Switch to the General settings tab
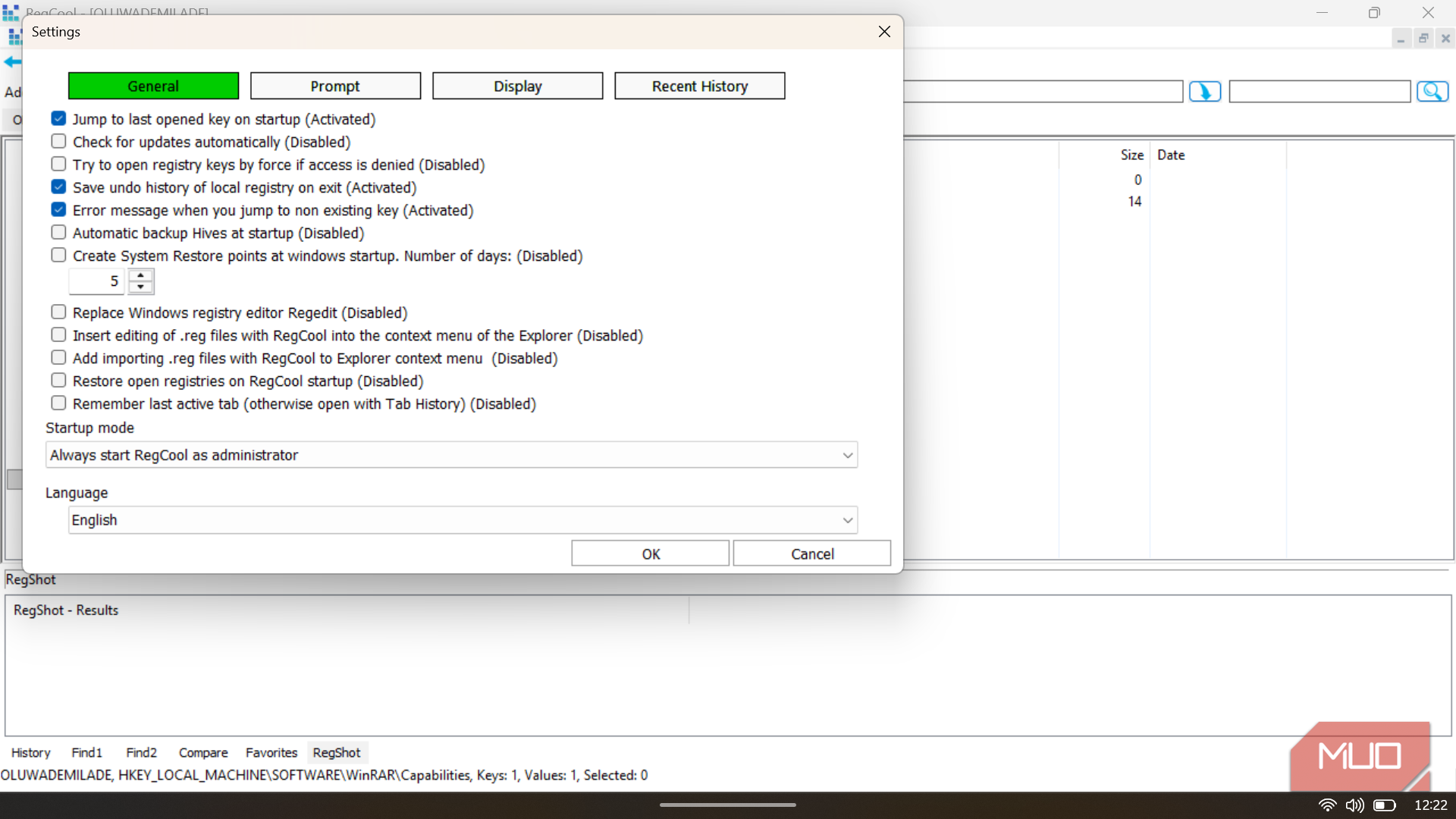Image resolution: width=1456 pixels, height=819 pixels. (153, 86)
